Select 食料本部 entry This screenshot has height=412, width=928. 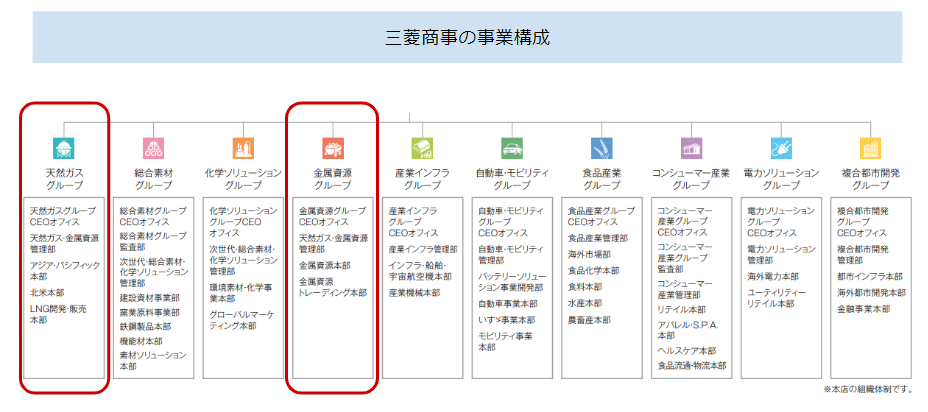pyautogui.click(x=585, y=287)
